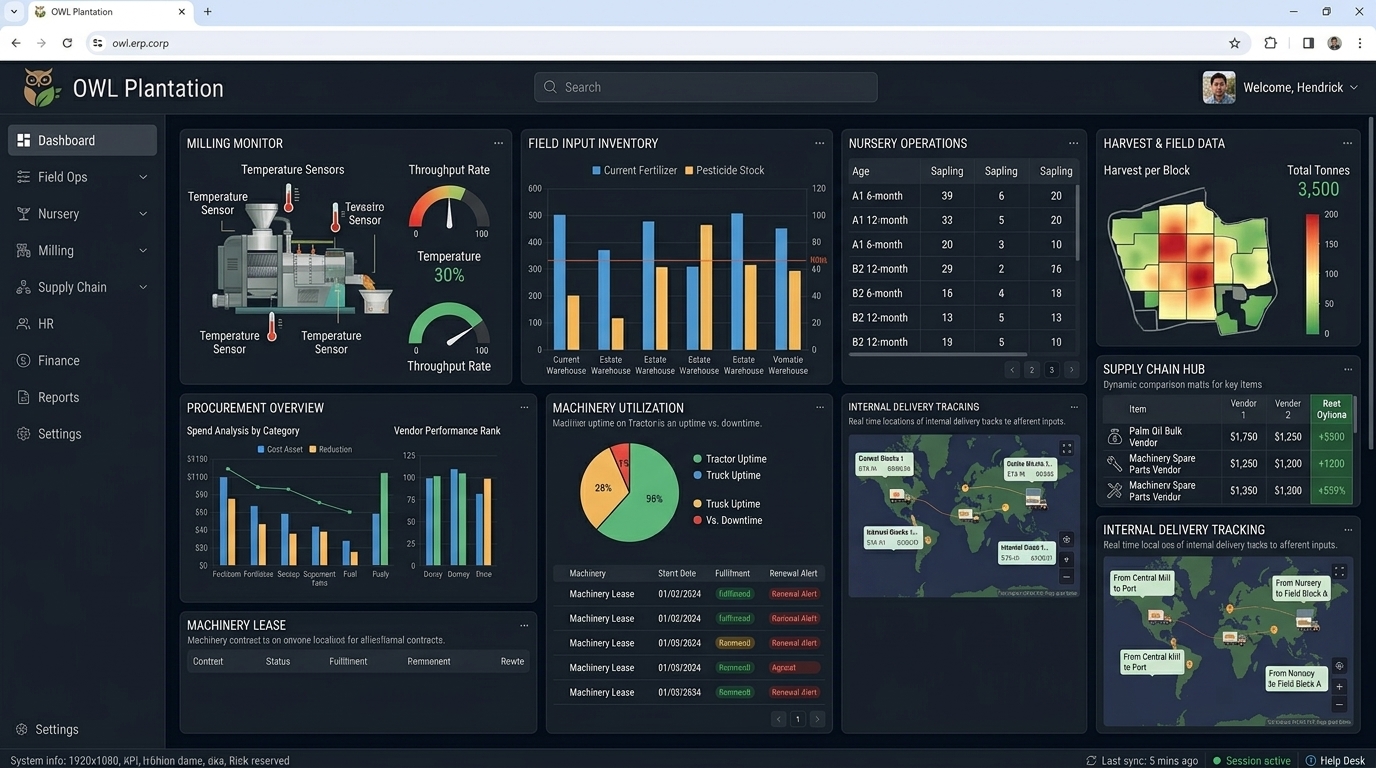The height and width of the screenshot is (768, 1376).
Task: Open the Help Desk link
Action: pos(1336,761)
